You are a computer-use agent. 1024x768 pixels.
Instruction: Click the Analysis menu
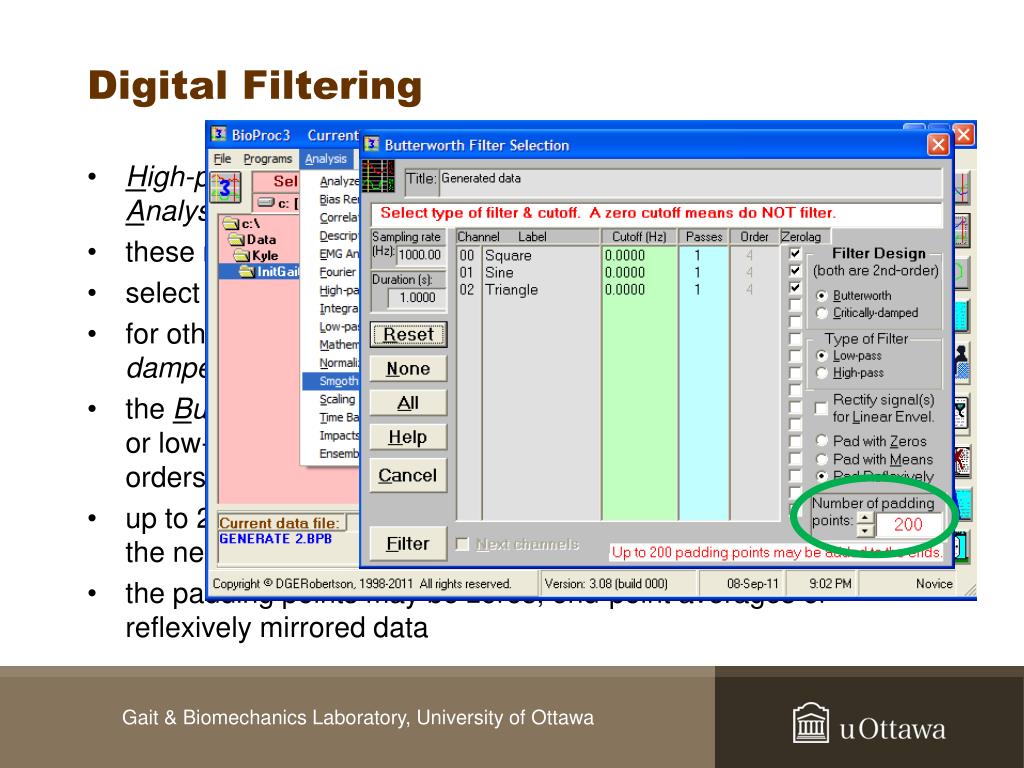tap(325, 159)
